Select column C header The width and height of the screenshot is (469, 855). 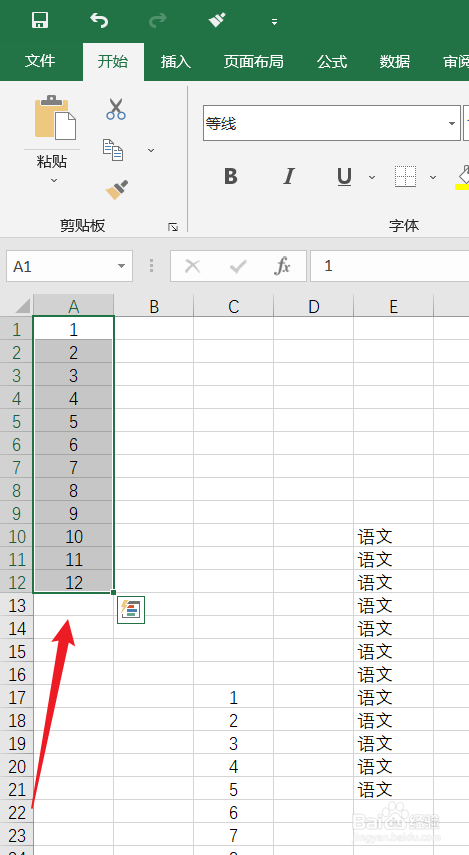click(x=233, y=306)
